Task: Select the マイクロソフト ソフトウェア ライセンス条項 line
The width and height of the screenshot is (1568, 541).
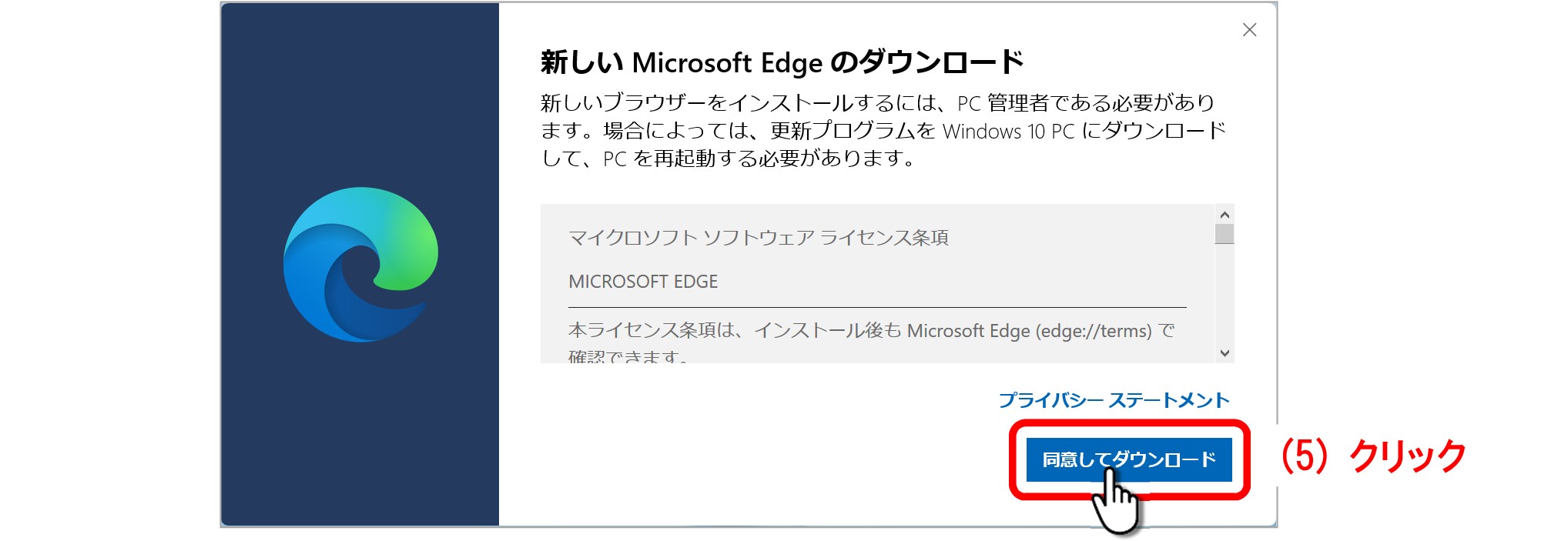Action: click(759, 238)
